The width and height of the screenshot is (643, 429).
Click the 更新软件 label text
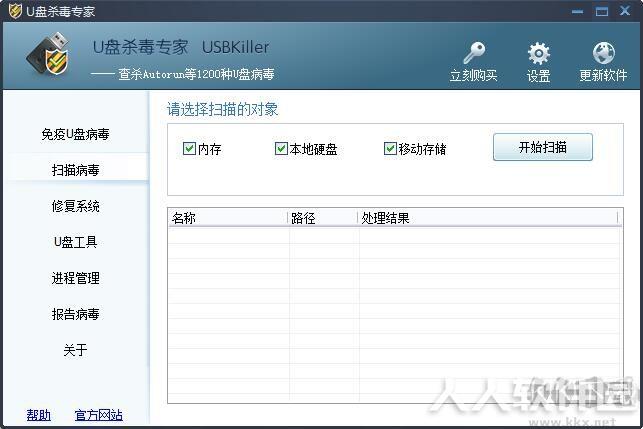click(x=603, y=75)
